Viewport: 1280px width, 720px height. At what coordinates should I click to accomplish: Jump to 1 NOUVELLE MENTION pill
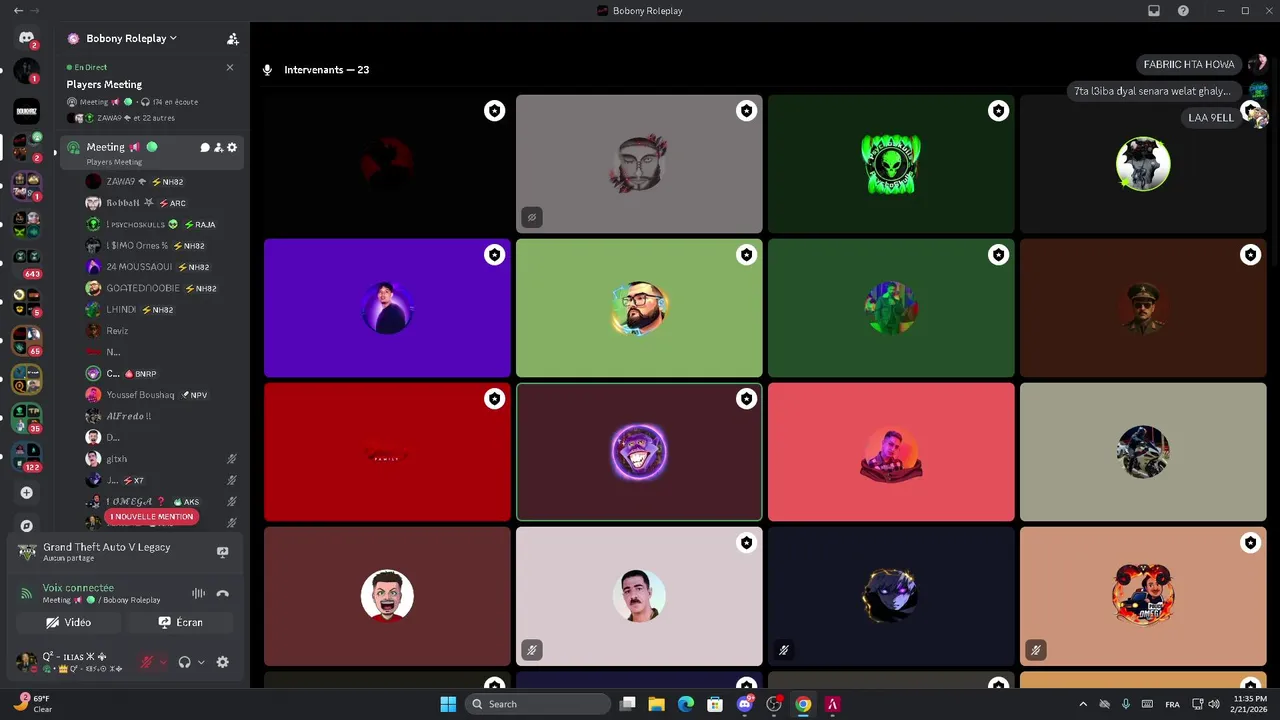pyautogui.click(x=151, y=517)
